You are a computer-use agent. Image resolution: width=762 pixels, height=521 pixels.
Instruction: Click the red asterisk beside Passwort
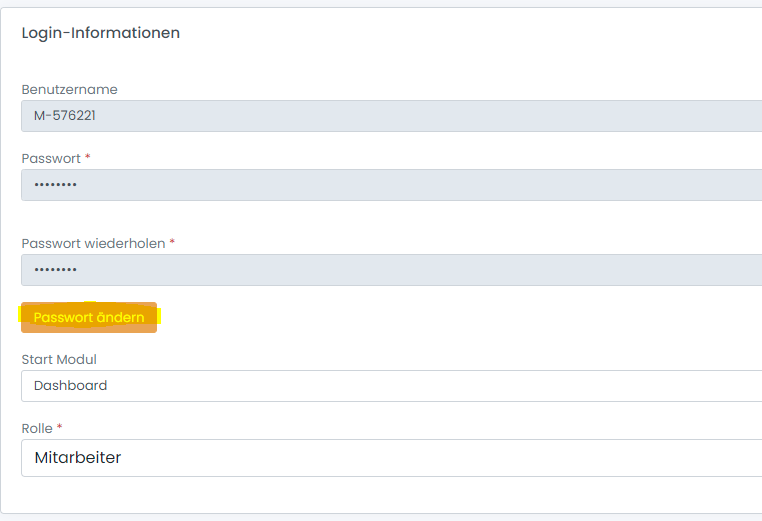pyautogui.click(x=88, y=158)
